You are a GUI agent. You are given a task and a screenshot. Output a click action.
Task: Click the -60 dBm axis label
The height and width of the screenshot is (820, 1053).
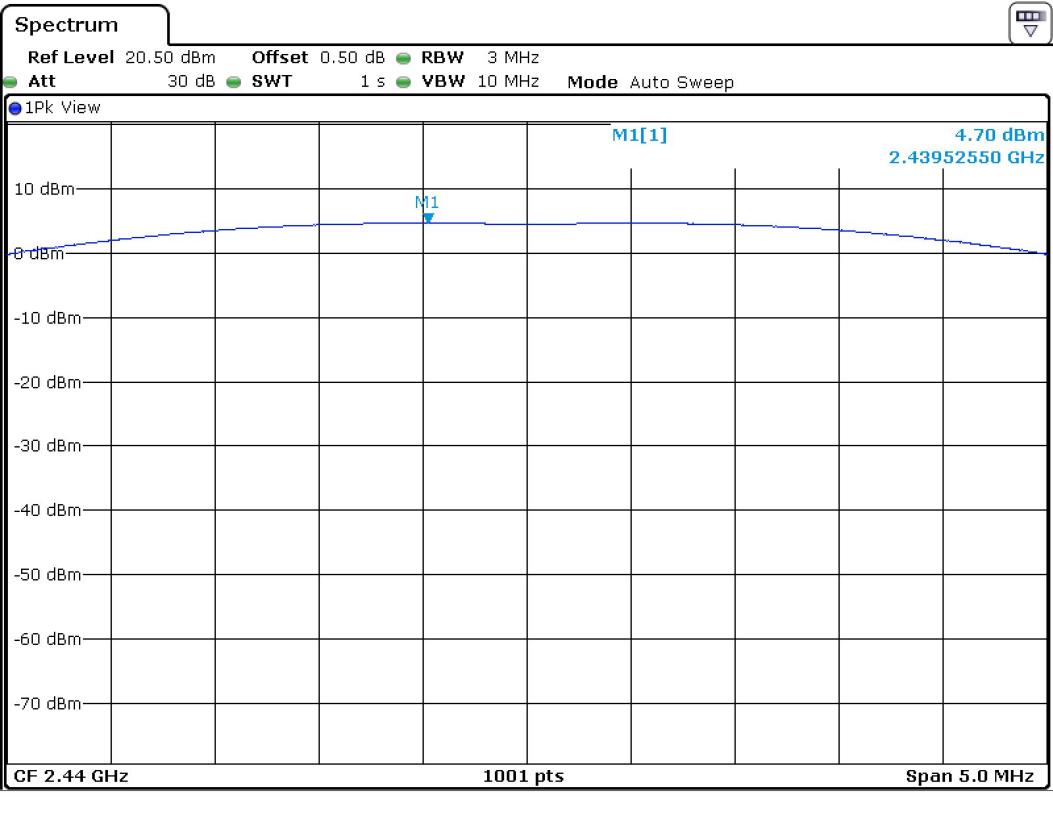coord(47,639)
